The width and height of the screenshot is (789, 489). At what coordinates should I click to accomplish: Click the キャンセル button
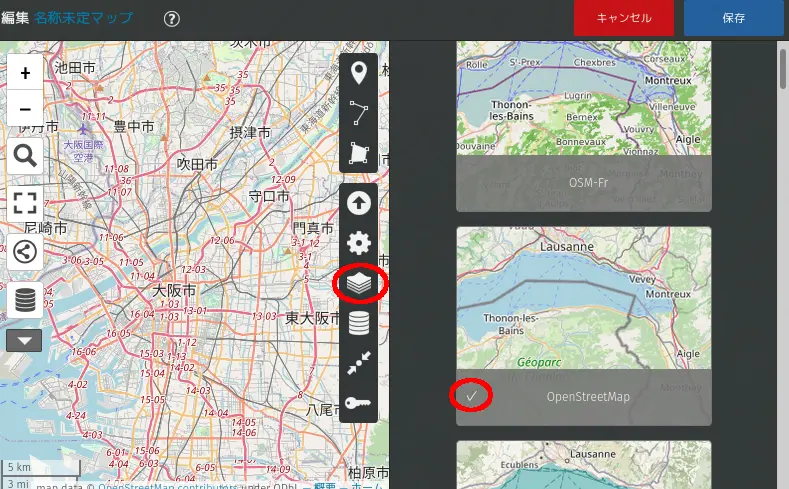[624, 18]
